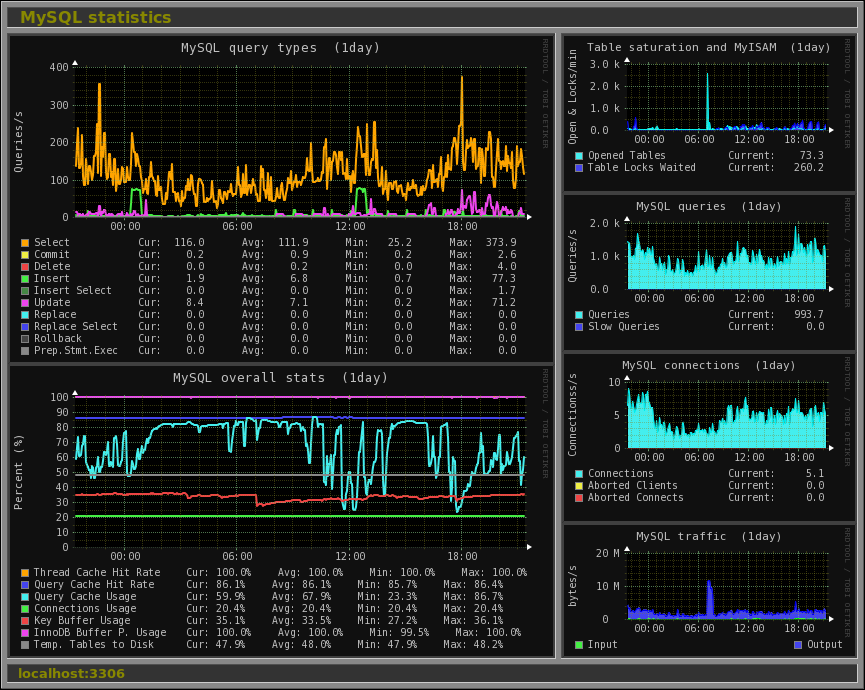Image resolution: width=865 pixels, height=690 pixels.
Task: Select the Commit max value "2.6"
Action: point(507,255)
